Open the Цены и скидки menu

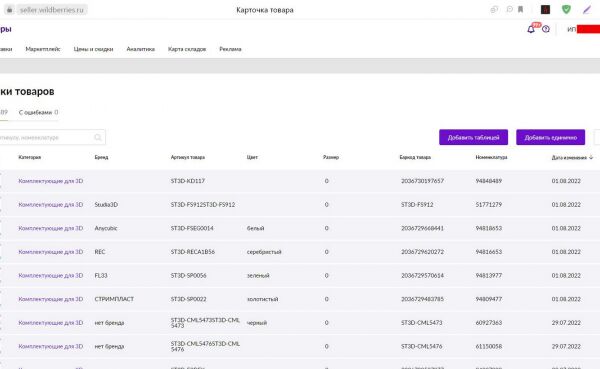point(93,49)
